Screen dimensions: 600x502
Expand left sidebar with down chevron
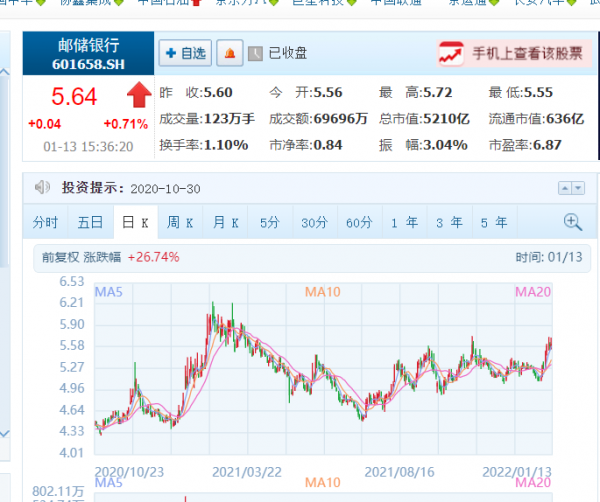coord(5,434)
